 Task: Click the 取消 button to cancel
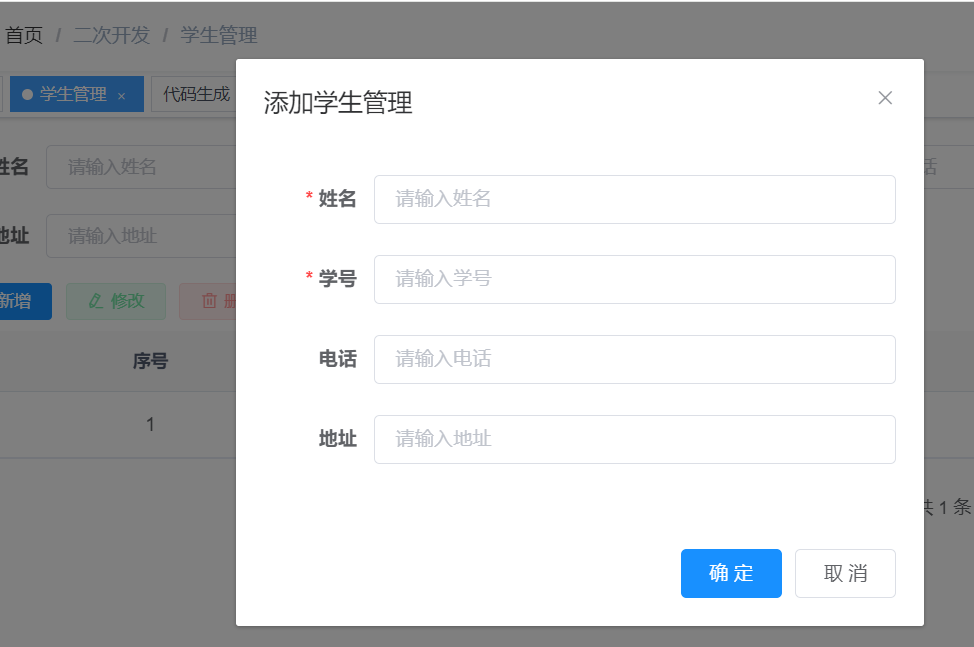(x=845, y=573)
